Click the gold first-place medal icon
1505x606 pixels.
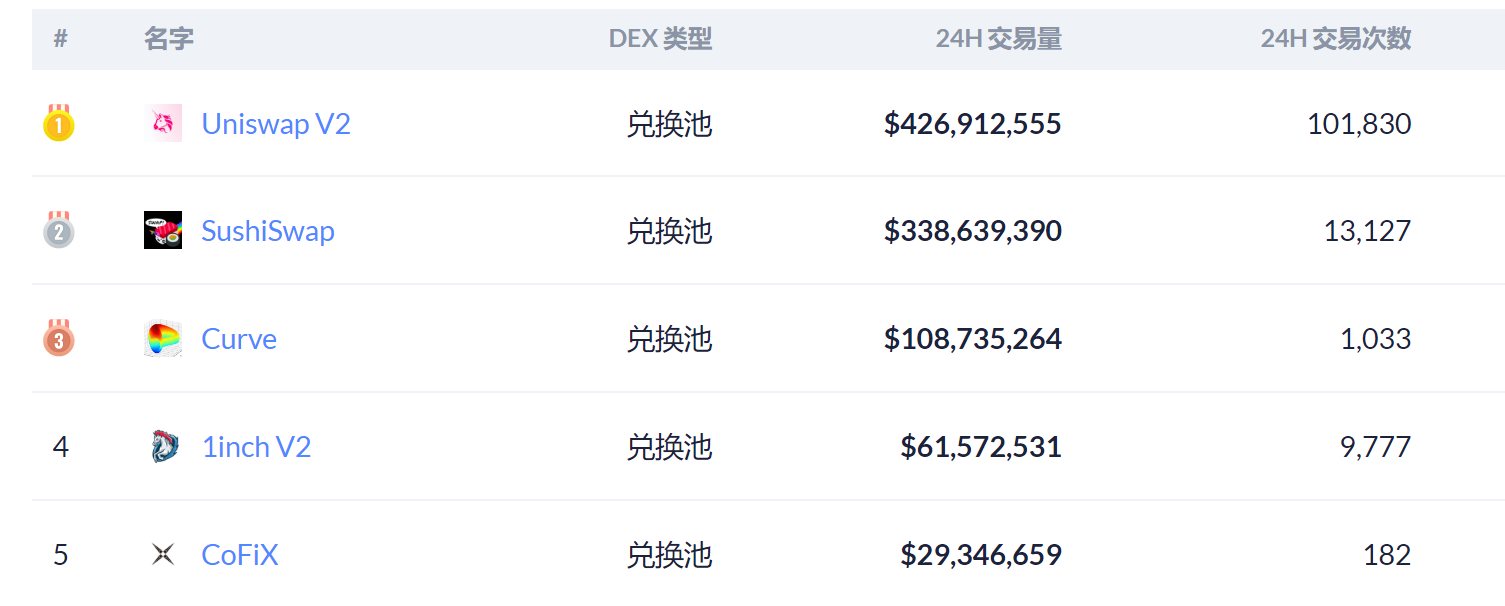click(x=59, y=123)
